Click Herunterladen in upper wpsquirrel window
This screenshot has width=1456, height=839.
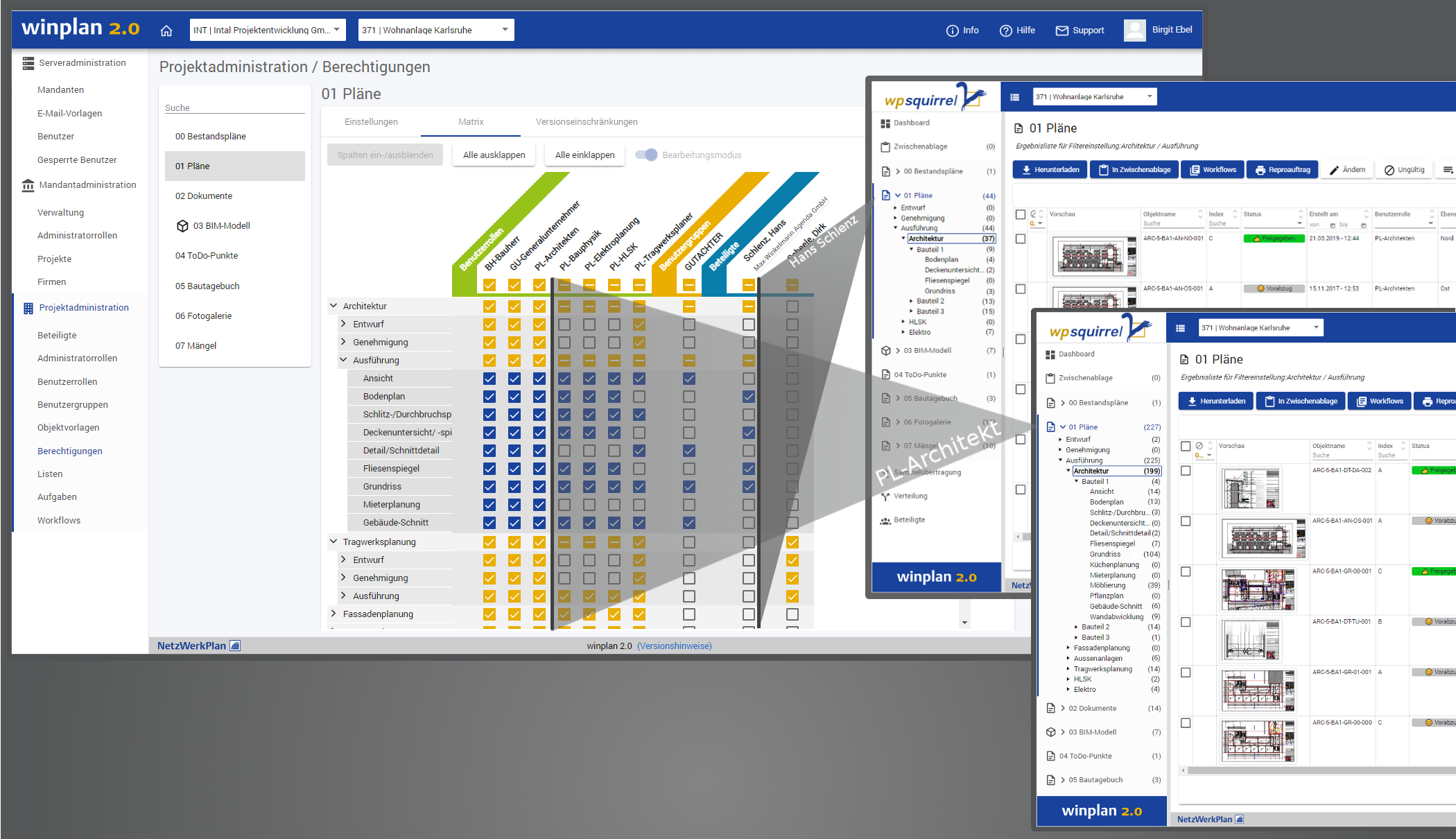tap(1050, 170)
